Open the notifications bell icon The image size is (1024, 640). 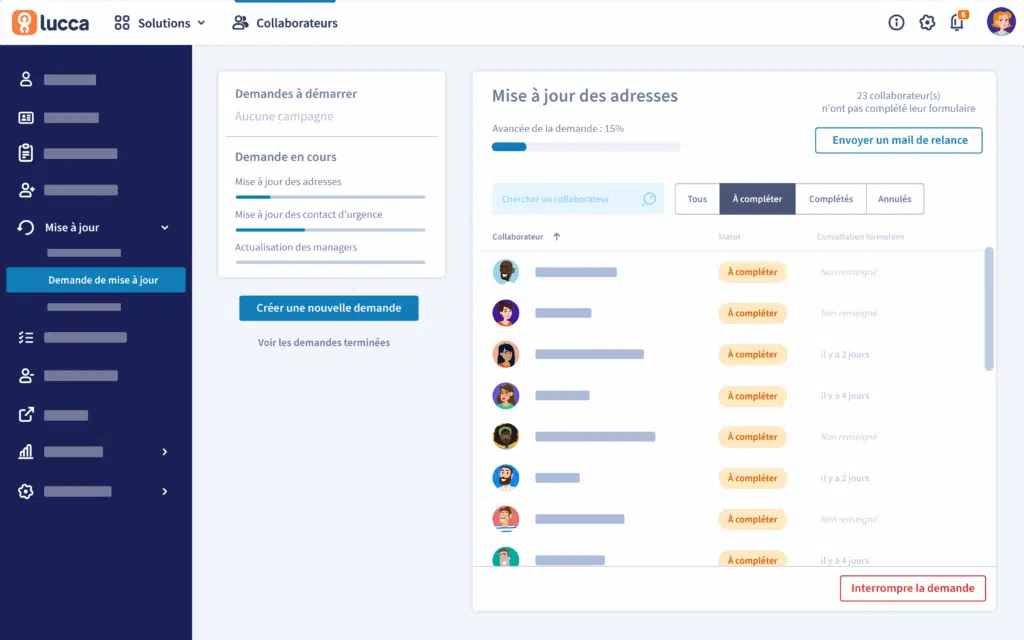click(957, 22)
